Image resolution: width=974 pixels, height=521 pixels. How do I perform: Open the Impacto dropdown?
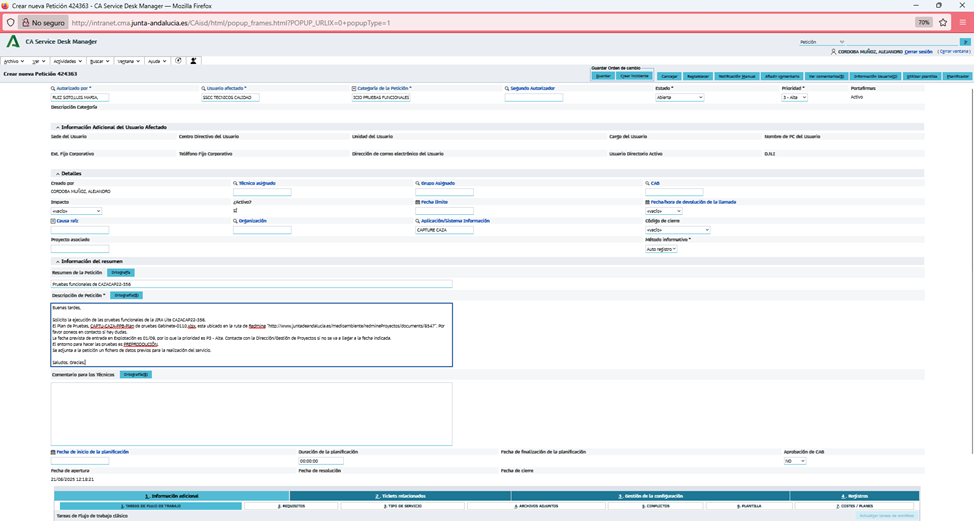click(76, 211)
